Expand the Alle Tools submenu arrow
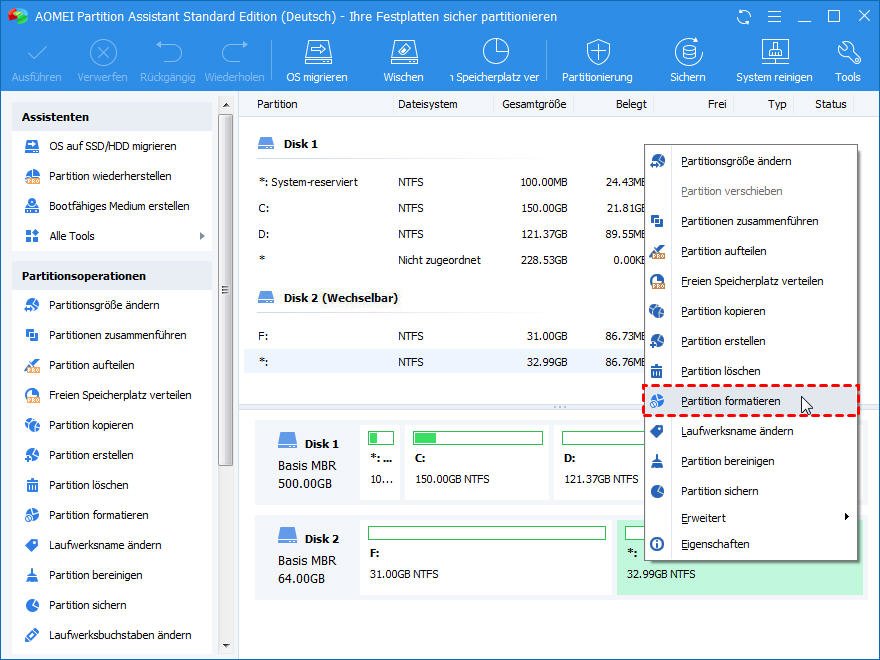This screenshot has height=660, width=880. (202, 236)
